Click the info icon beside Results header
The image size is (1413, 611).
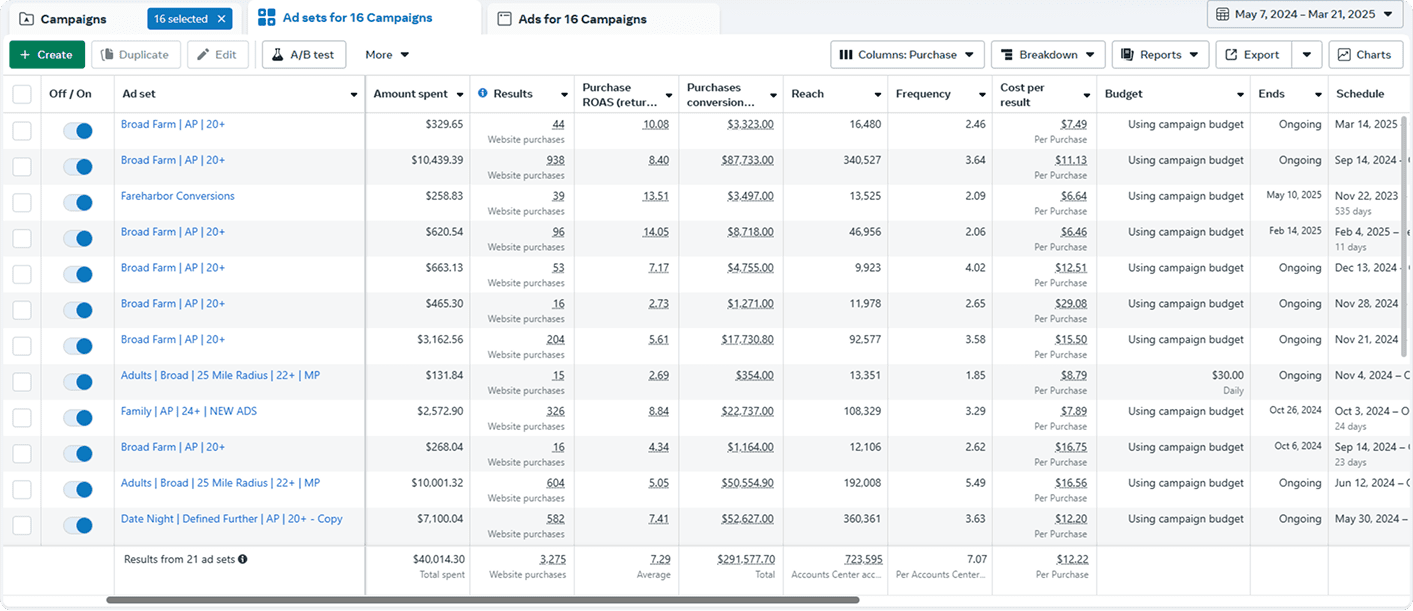point(483,94)
